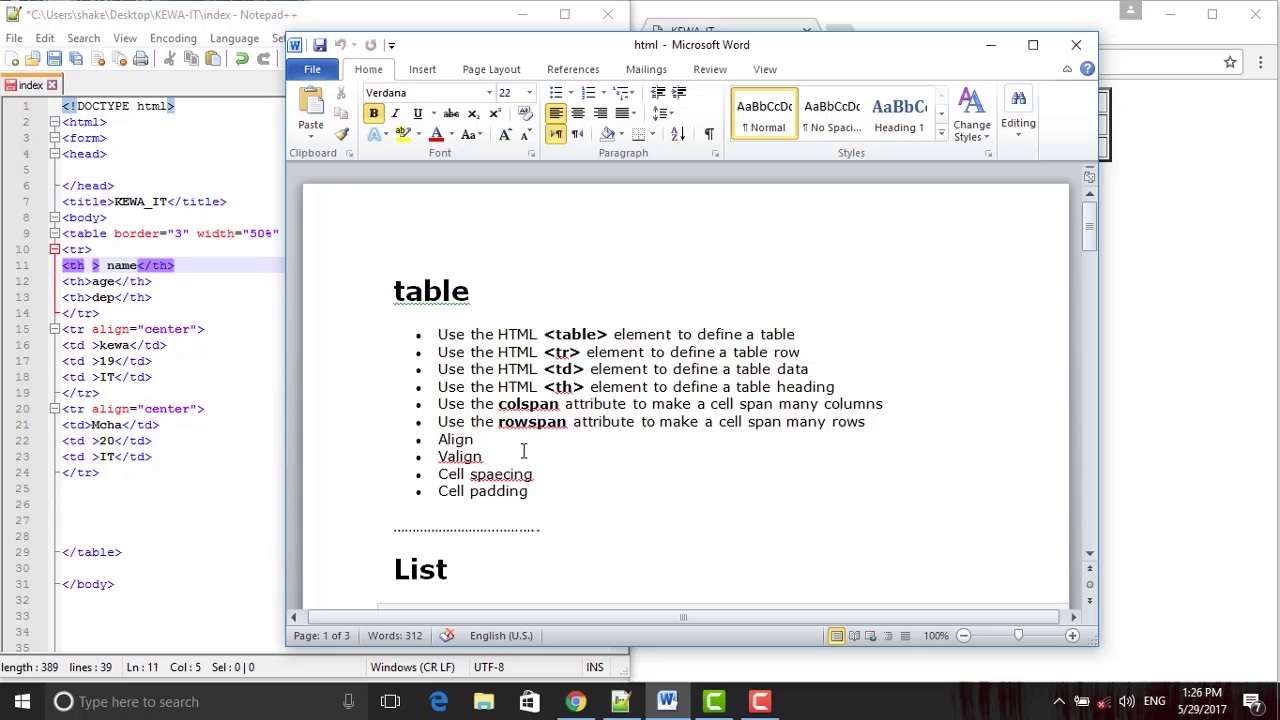Open the Change Styles menu
The height and width of the screenshot is (720, 1280).
[x=972, y=115]
